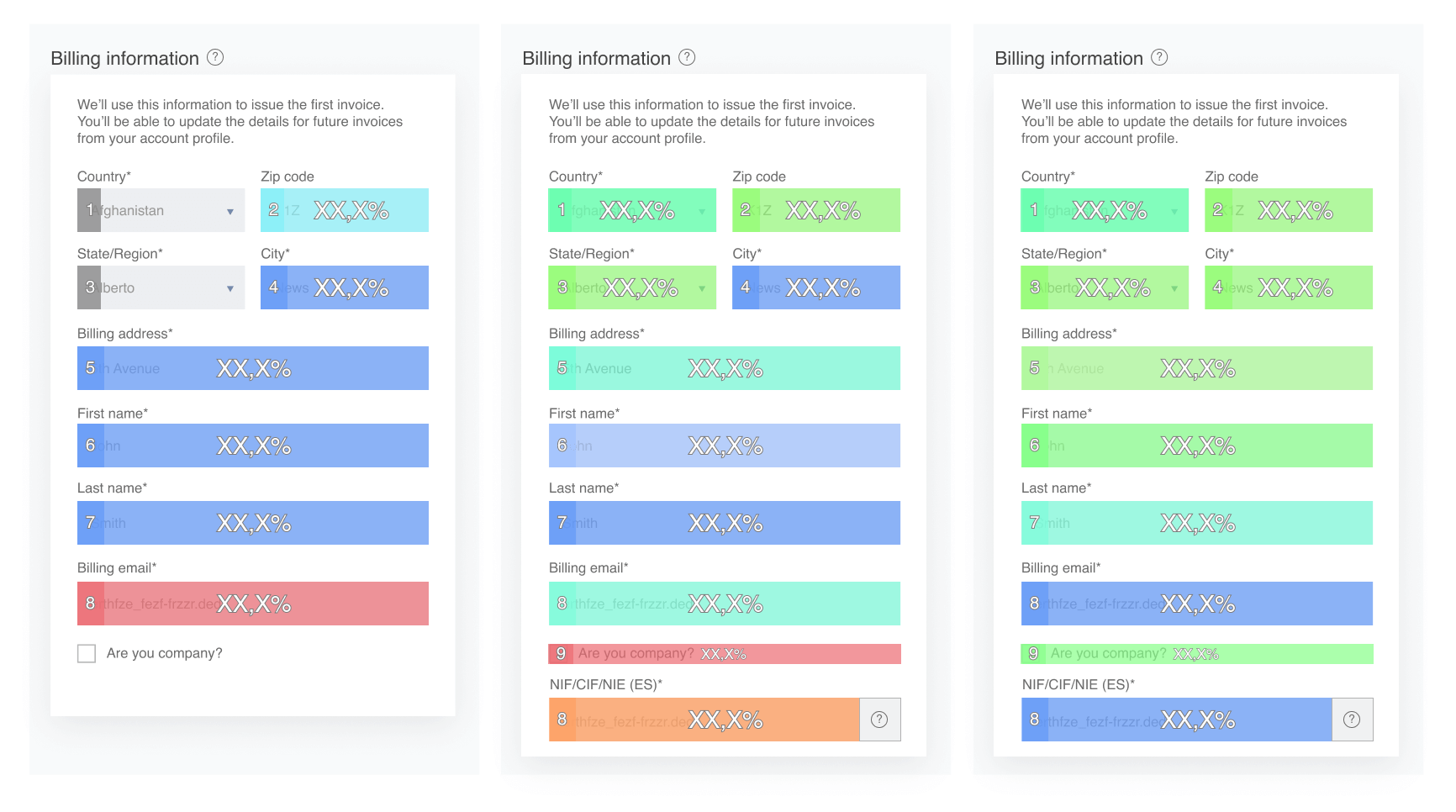The width and height of the screenshot is (1456, 812).
Task: Click Zip code field in left form
Action: 345,210
